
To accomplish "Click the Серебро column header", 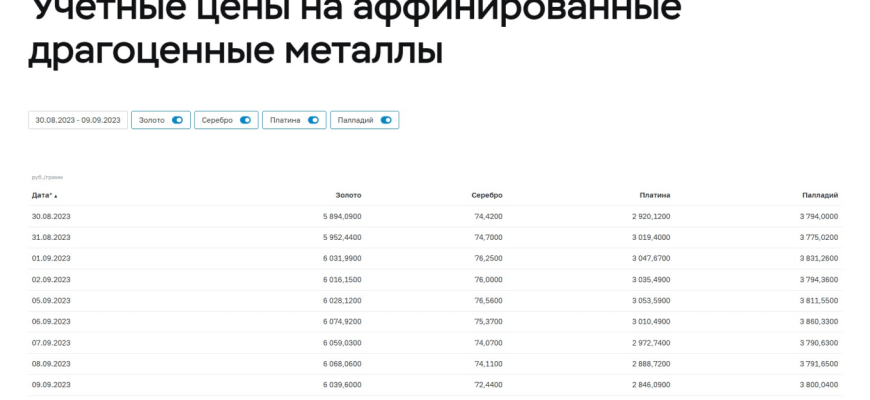I will (486, 195).
